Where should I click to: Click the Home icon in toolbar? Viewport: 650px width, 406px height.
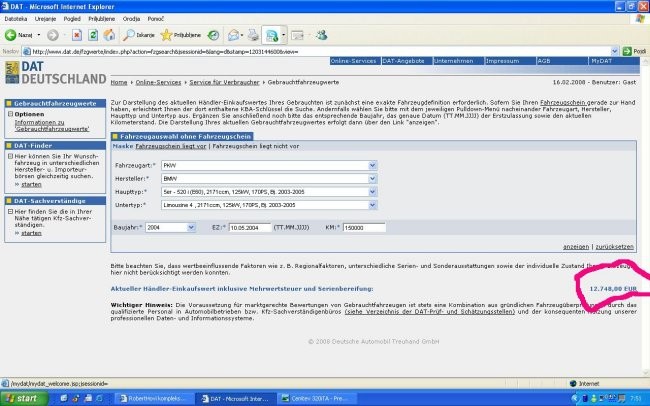coord(109,35)
